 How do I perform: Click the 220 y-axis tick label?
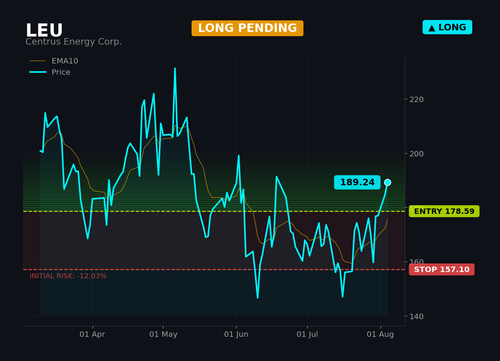pyautogui.click(x=416, y=99)
